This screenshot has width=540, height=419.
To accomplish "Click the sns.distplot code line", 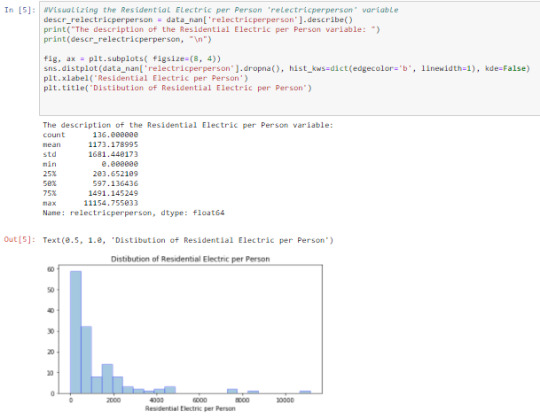I will 287,69.
